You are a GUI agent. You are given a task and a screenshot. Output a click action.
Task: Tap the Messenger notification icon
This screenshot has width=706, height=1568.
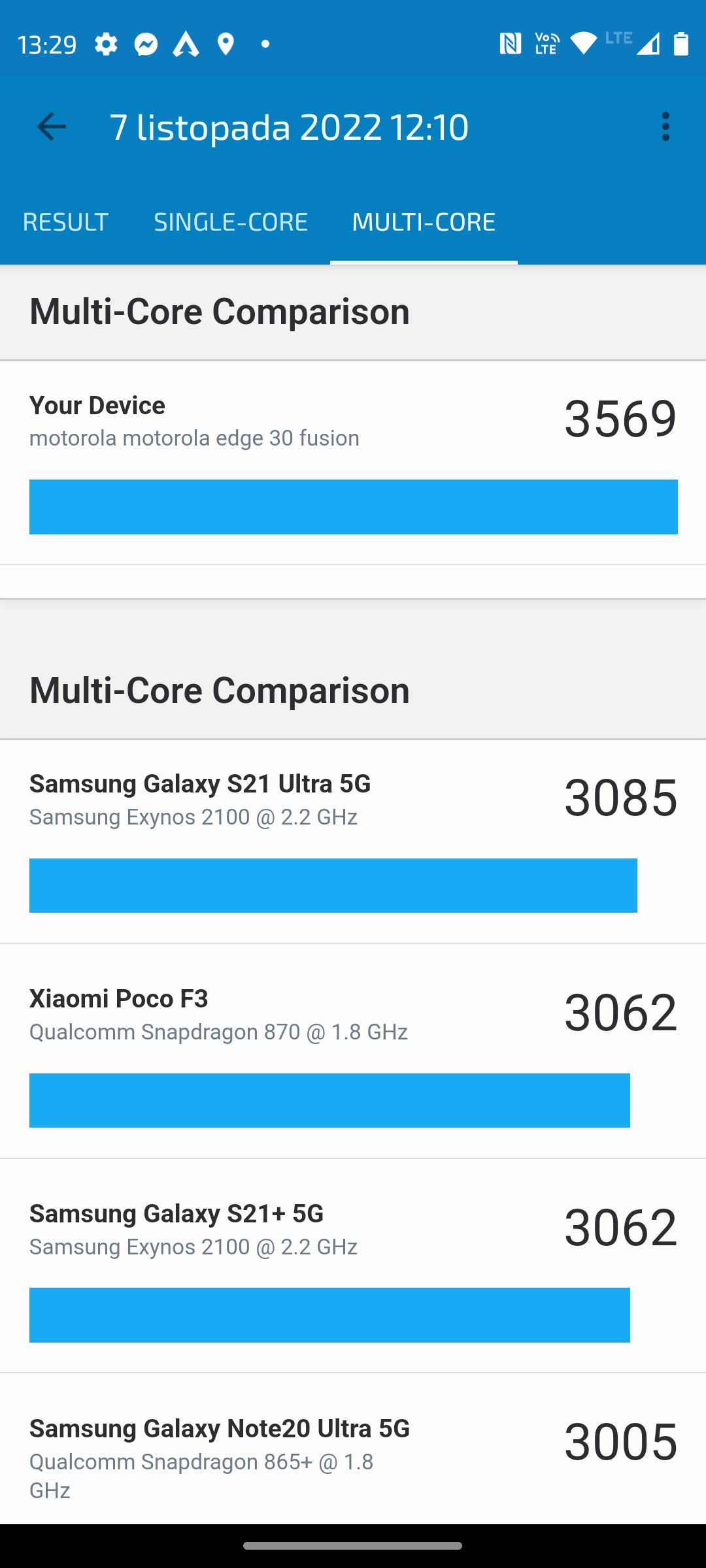point(146,44)
